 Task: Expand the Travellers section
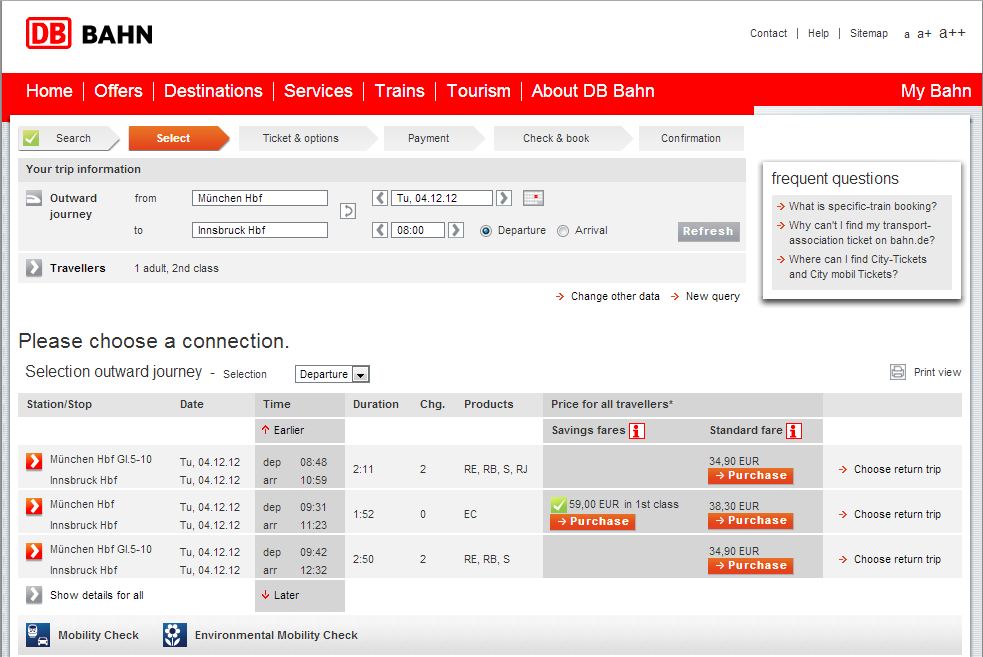click(x=34, y=268)
